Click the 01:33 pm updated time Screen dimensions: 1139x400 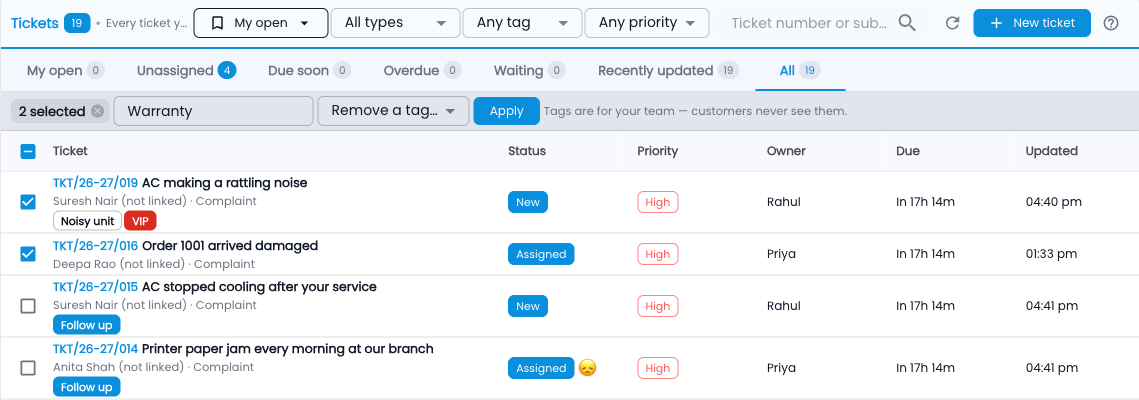point(1053,254)
